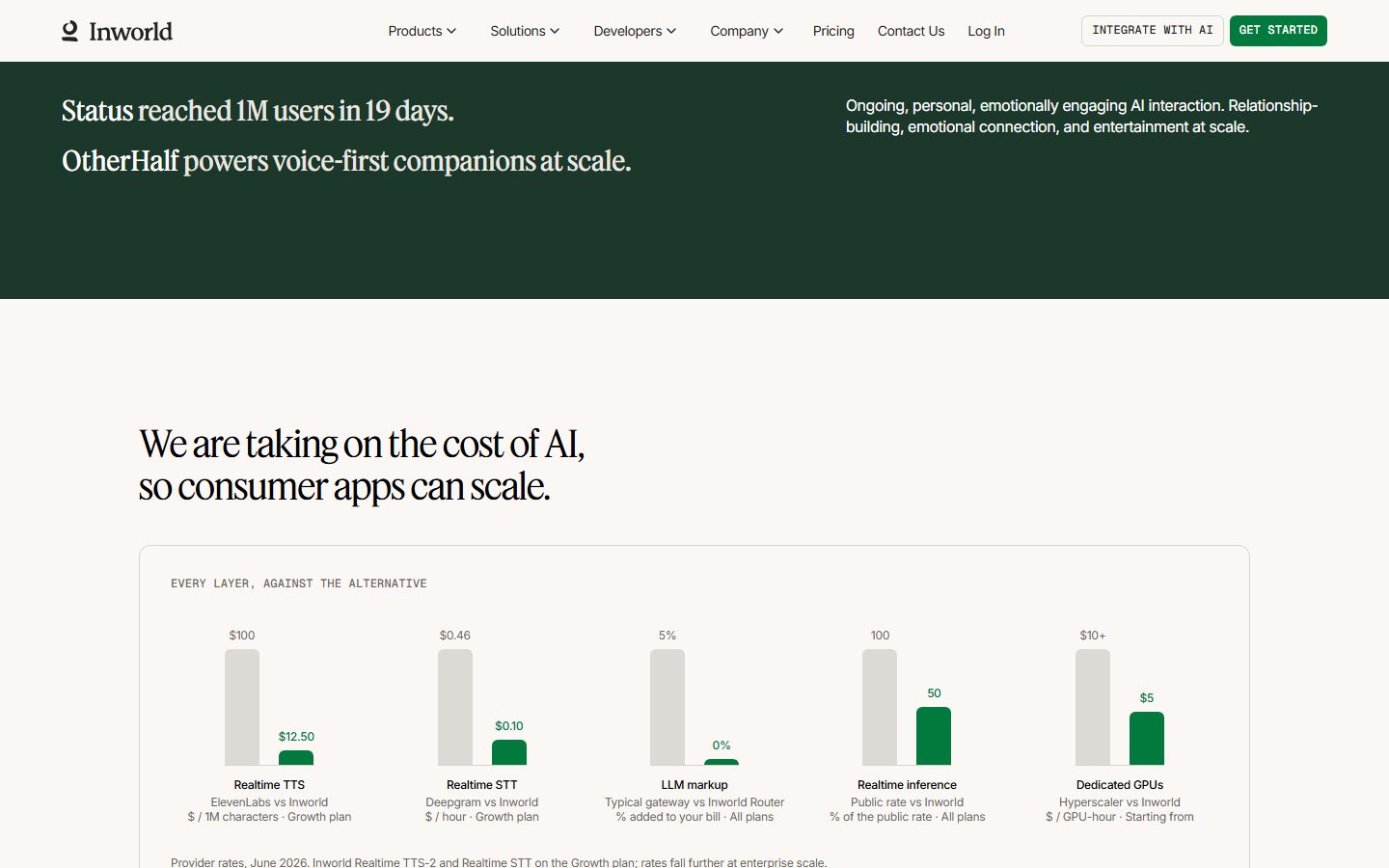The width and height of the screenshot is (1389, 868).
Task: Click the gray $0.46 Deepgram bar
Action: coord(455,707)
